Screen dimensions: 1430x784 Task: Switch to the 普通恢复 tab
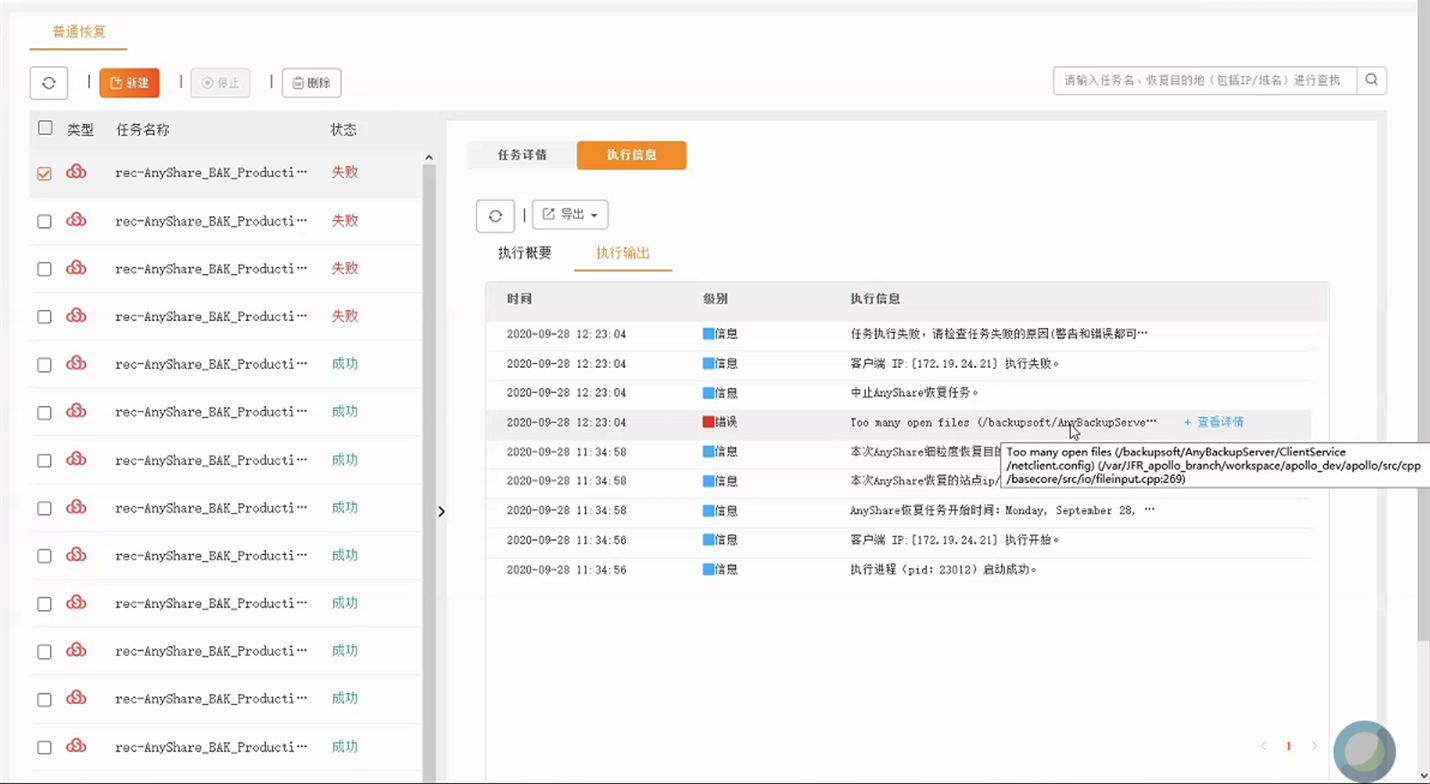point(79,32)
